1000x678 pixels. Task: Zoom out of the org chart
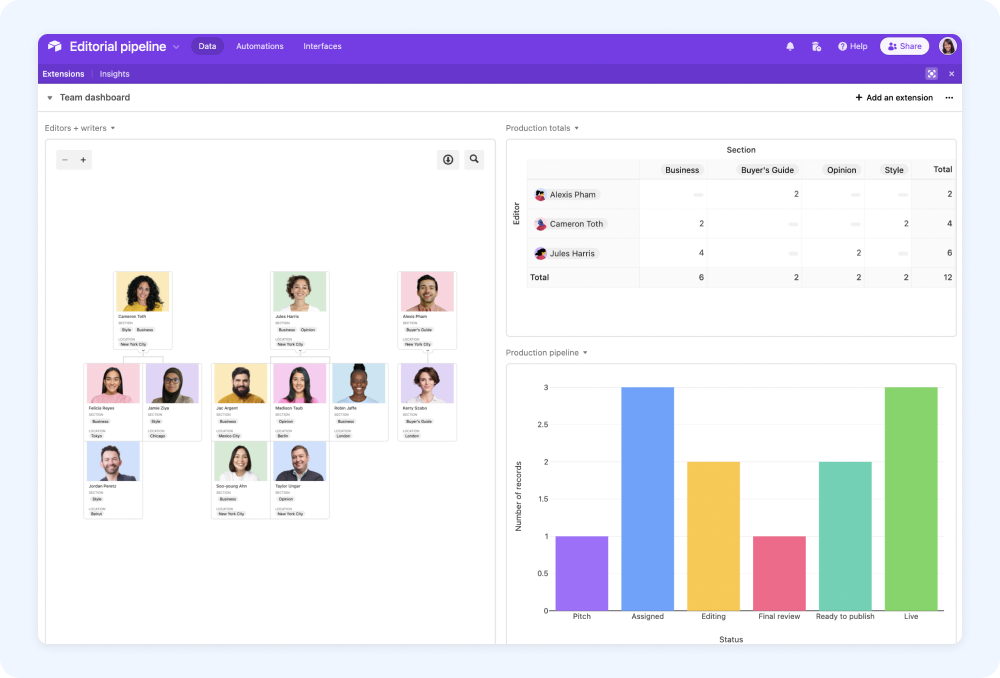(x=64, y=159)
